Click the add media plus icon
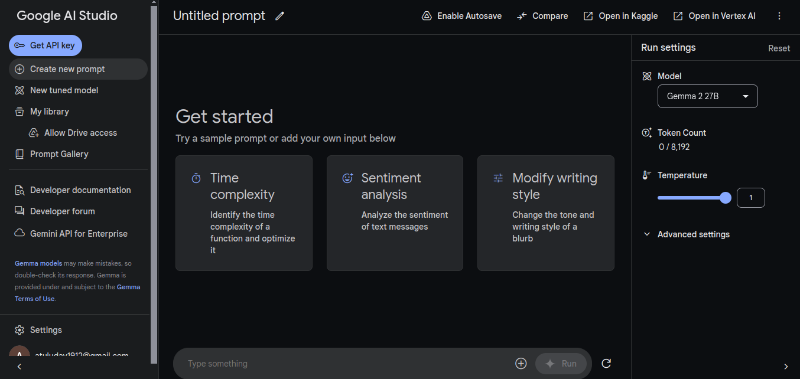800x379 pixels. (520, 364)
